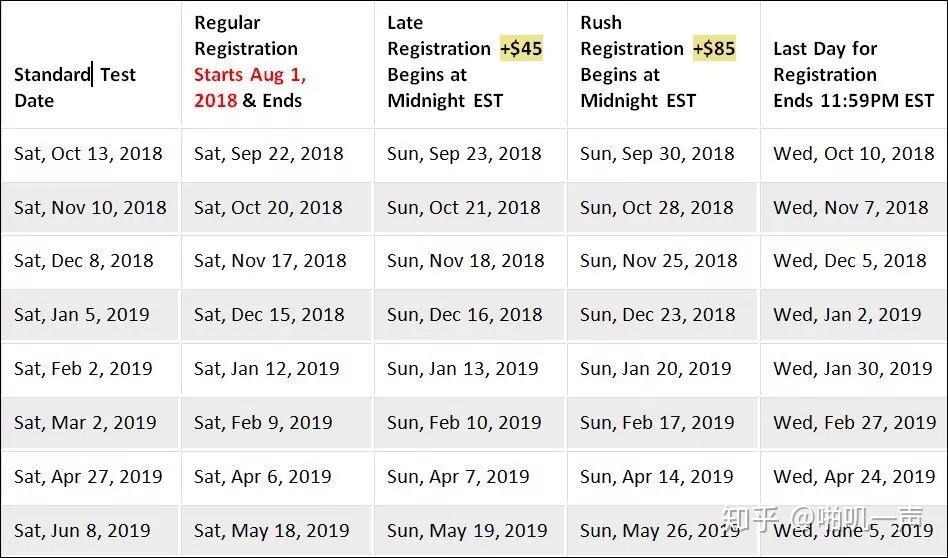Click the Sat, Jun 8, 2019 test date
Viewport: 948px width, 558px height.
(90, 531)
